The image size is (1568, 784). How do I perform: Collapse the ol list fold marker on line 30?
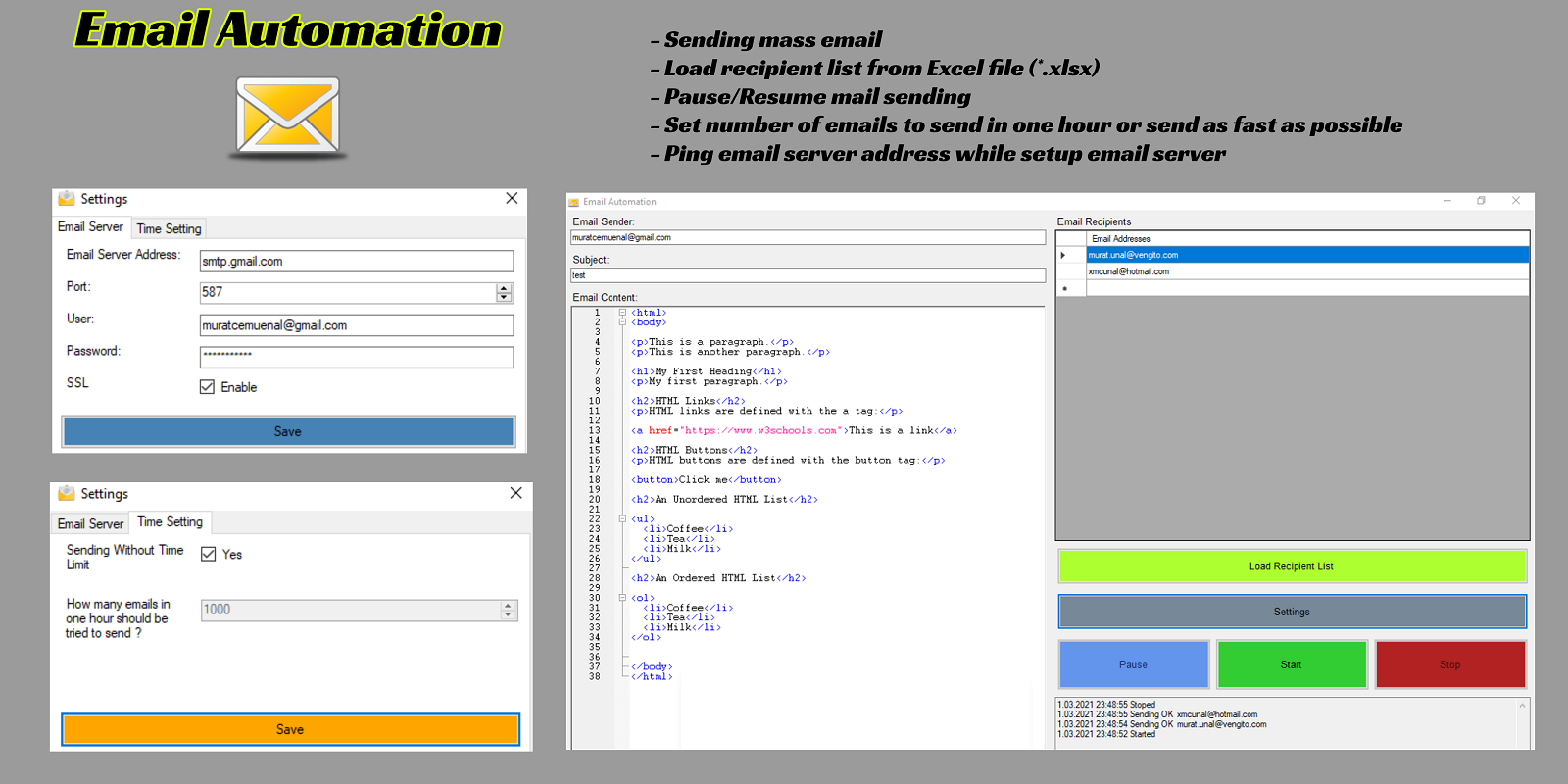pyautogui.click(x=622, y=598)
